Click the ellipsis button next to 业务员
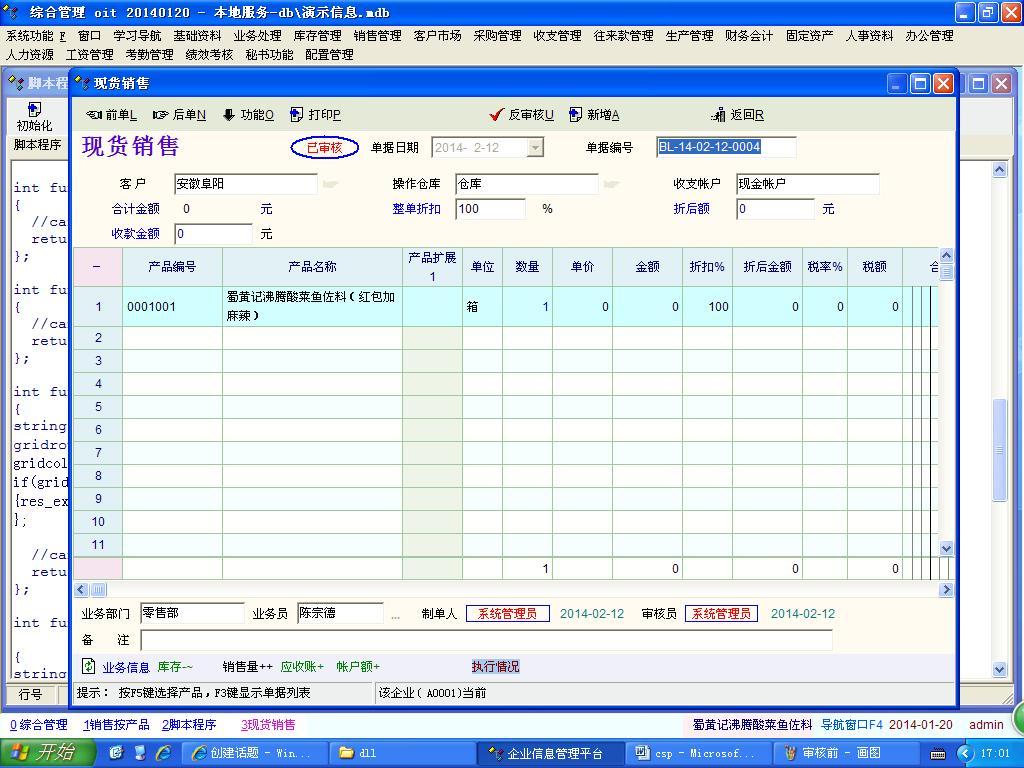The height and width of the screenshot is (768, 1024). point(395,614)
